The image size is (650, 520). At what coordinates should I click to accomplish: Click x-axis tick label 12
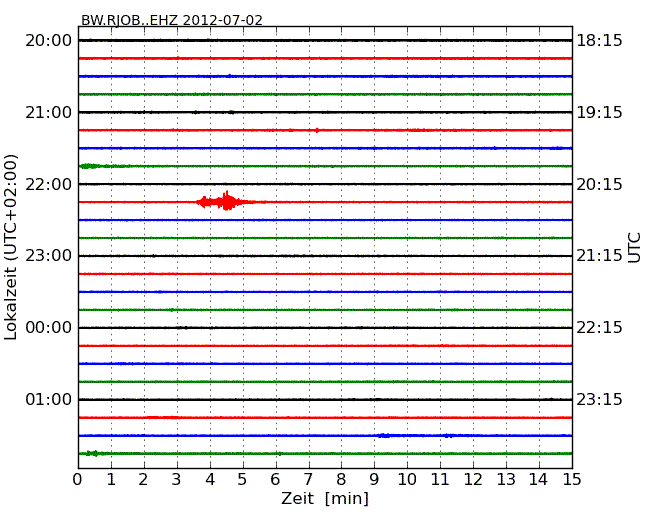click(473, 479)
